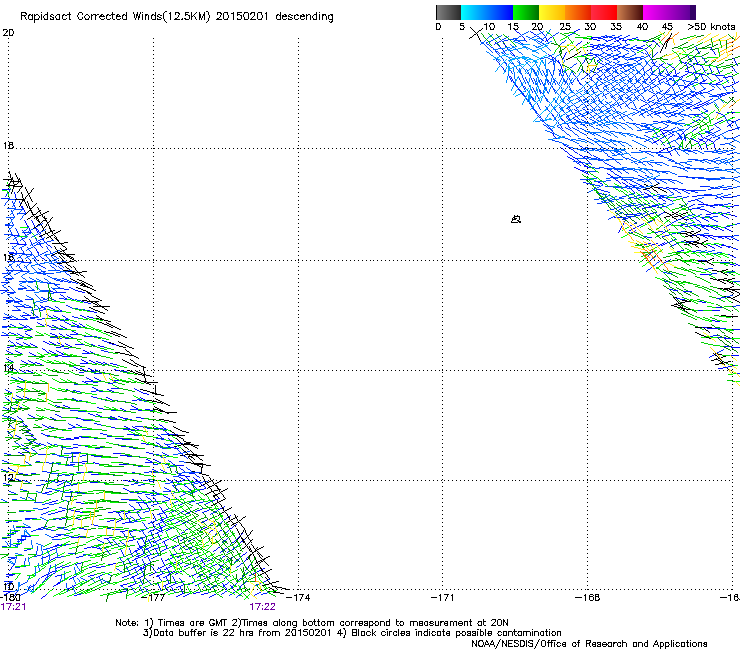Click the orange 25-30 knots color band
This screenshot has height=650, width=740.
point(578,12)
